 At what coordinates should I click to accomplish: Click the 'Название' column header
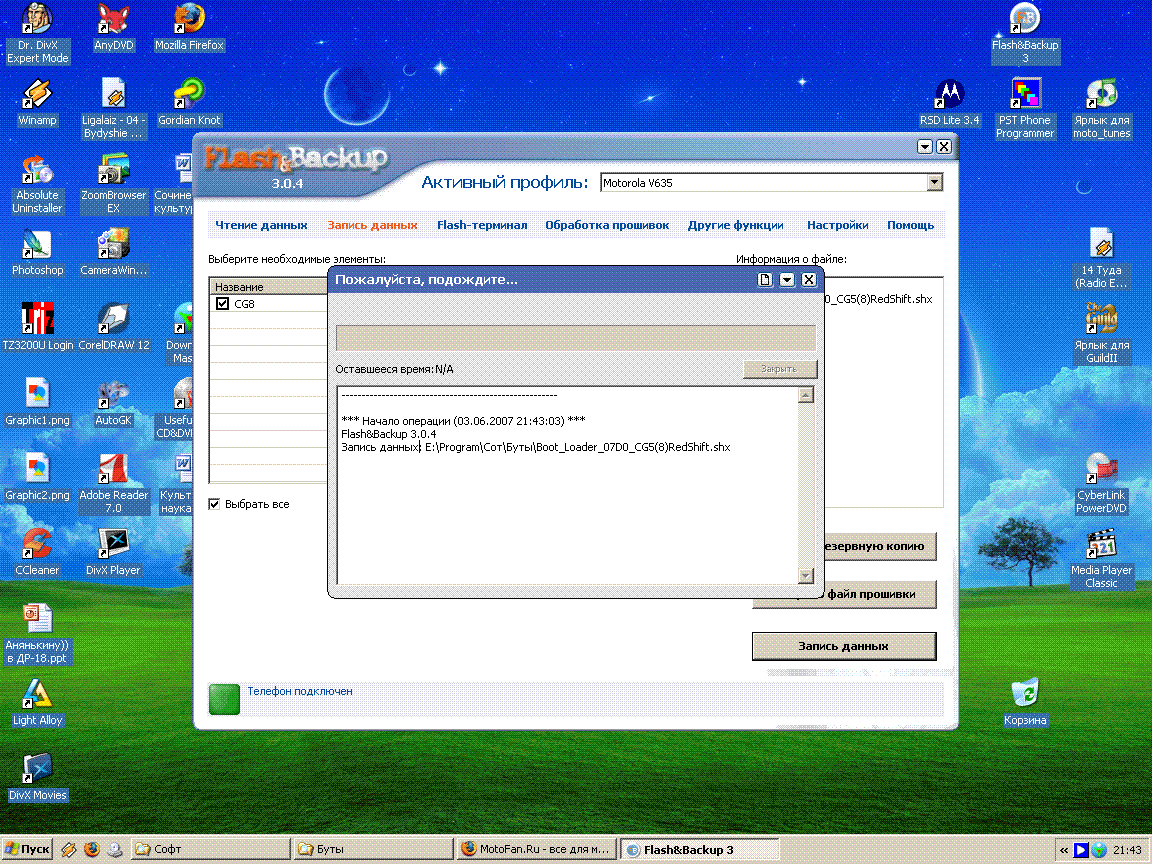[x=269, y=287]
